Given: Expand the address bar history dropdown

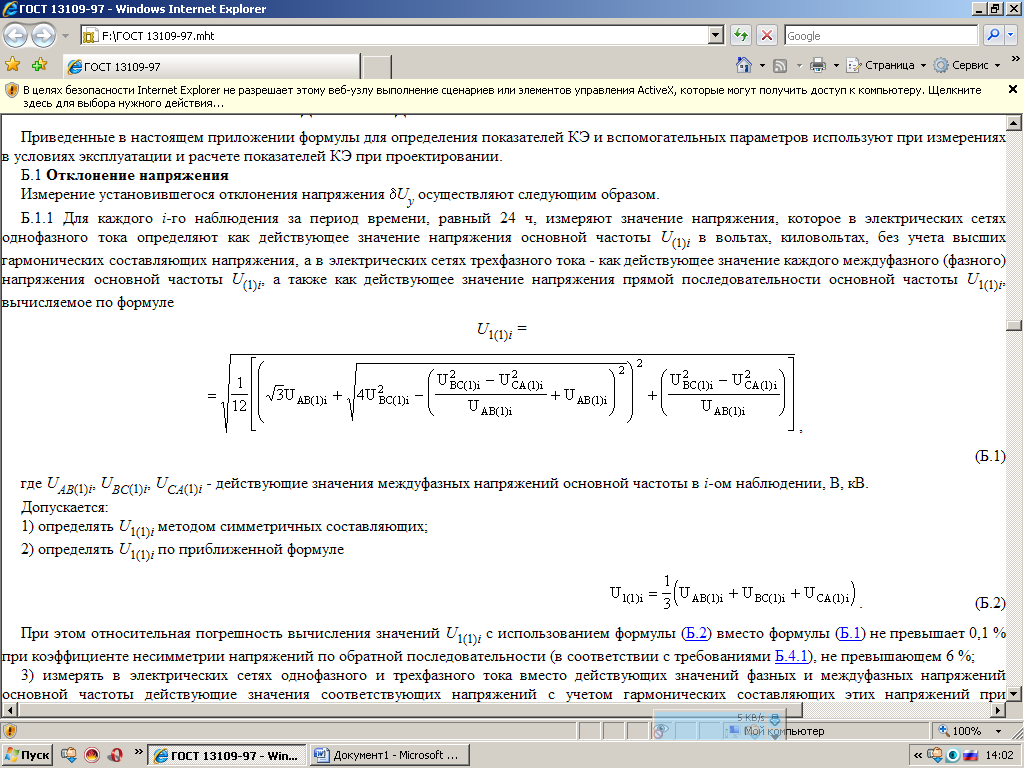Looking at the screenshot, I should [x=716, y=35].
